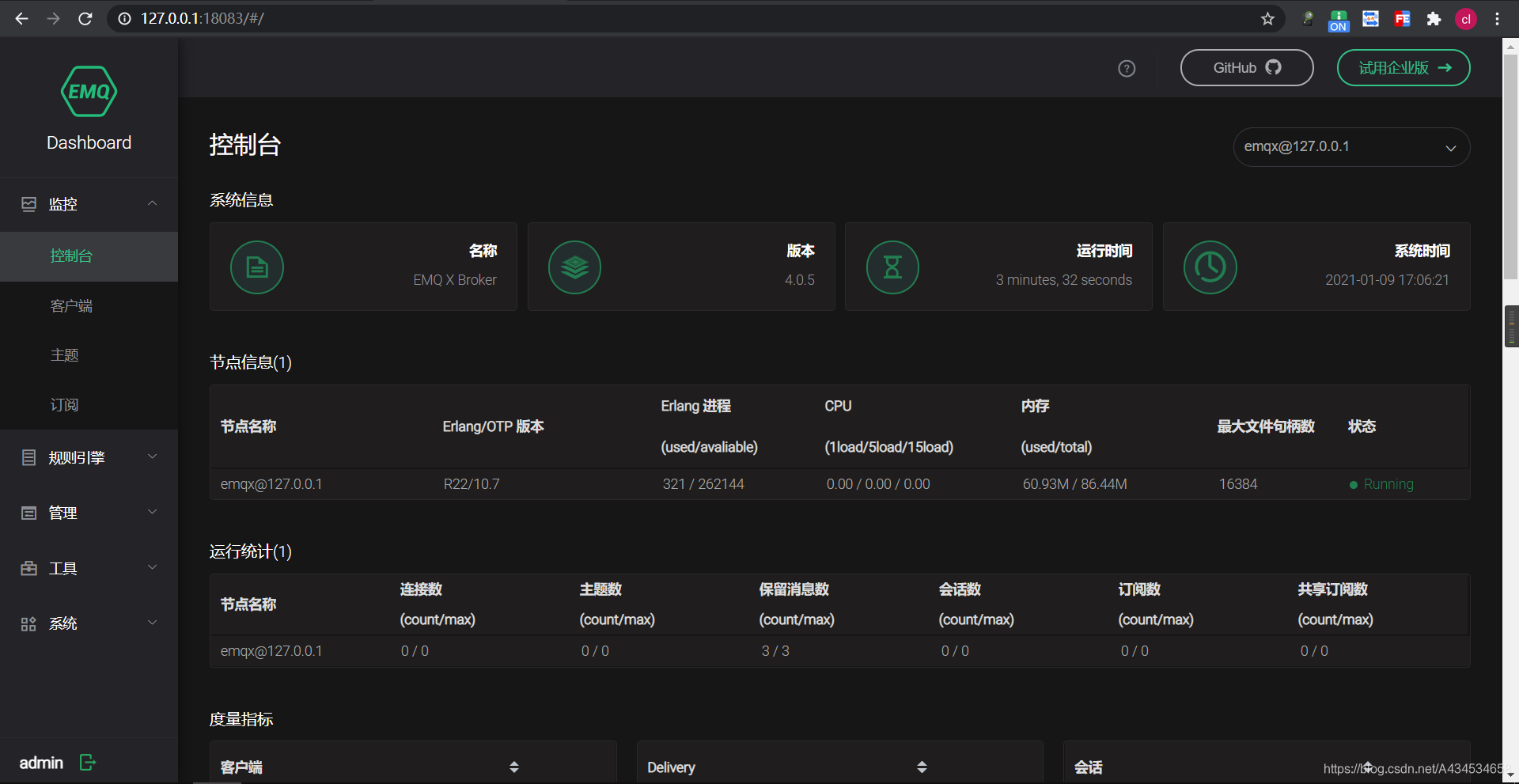The height and width of the screenshot is (784, 1519).
Task: Click the EMQ X Broker name value
Action: [455, 280]
